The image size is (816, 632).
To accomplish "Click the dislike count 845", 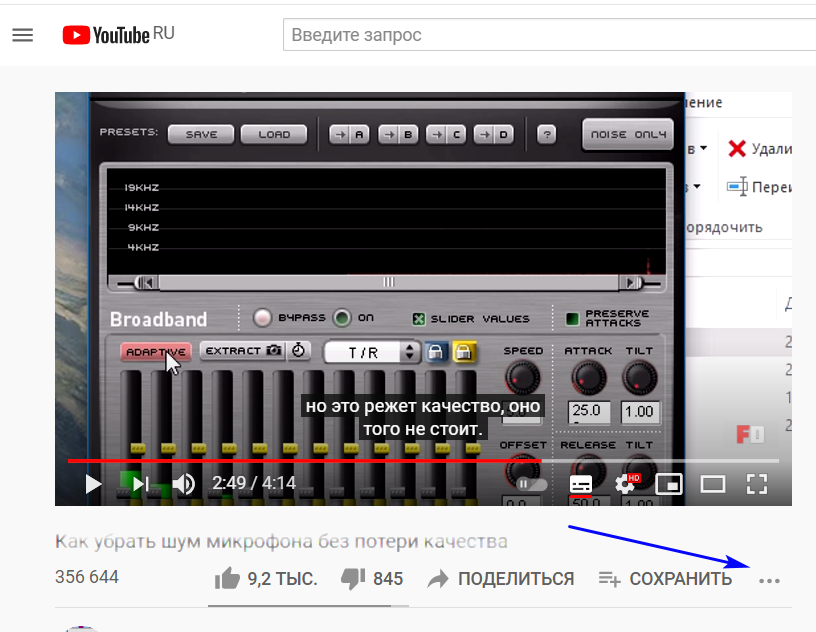I will [388, 579].
